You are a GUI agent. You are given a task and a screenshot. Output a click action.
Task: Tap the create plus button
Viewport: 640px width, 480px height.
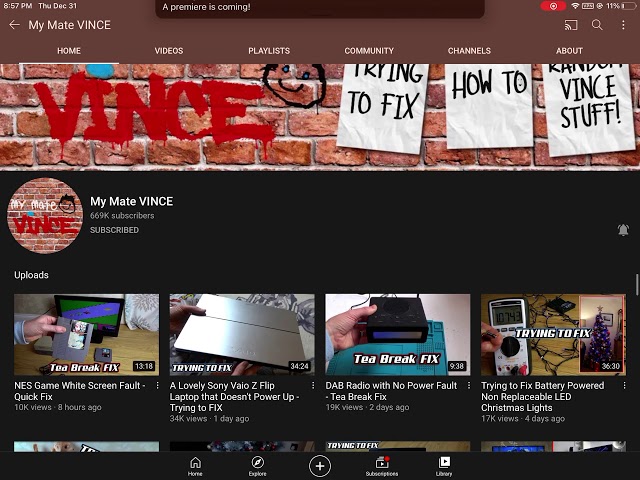pyautogui.click(x=320, y=466)
